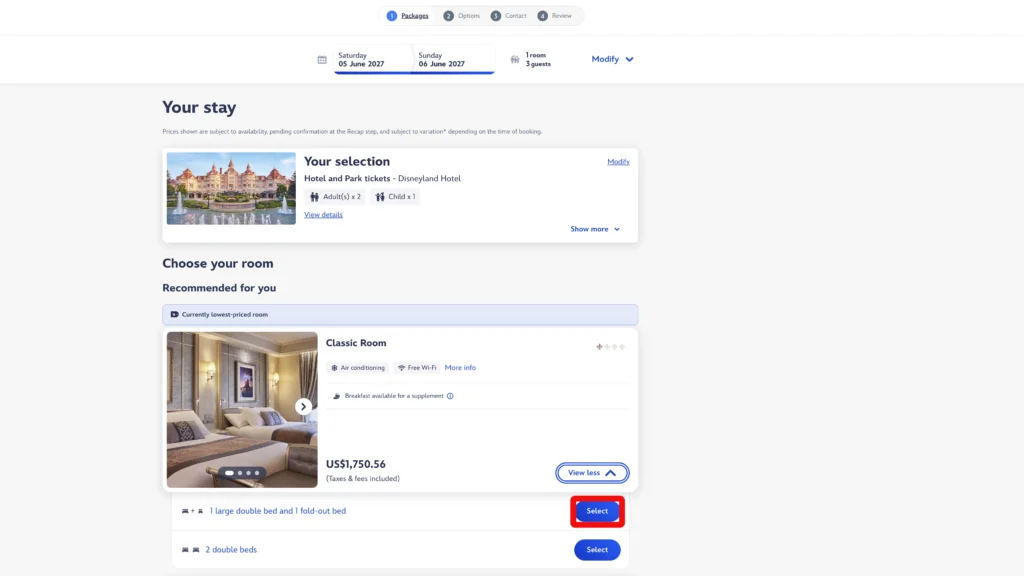Click the US$1,750.56 price
The height and width of the screenshot is (576, 1024).
356,464
